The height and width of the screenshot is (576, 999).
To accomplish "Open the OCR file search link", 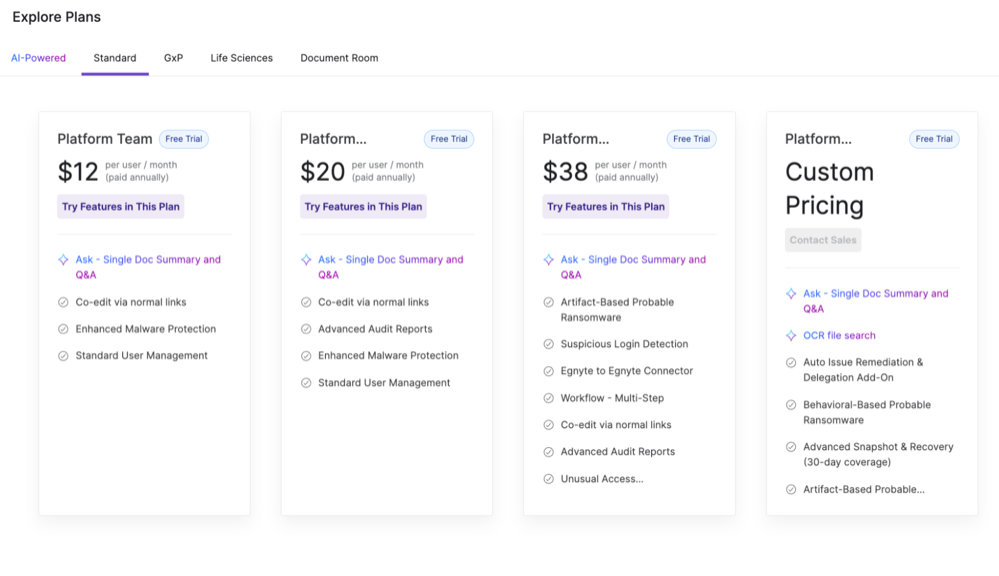I will (839, 336).
